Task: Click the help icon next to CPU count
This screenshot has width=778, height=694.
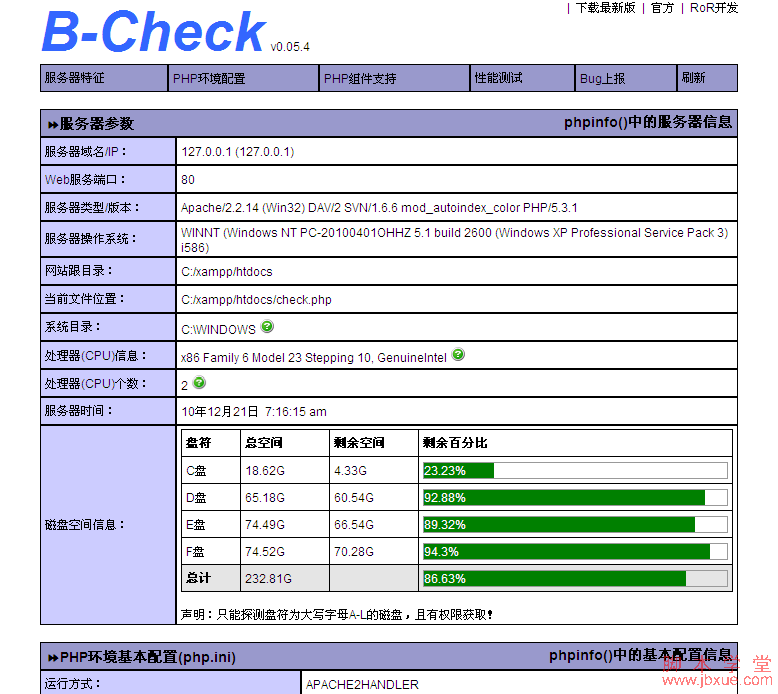Action: [199, 383]
